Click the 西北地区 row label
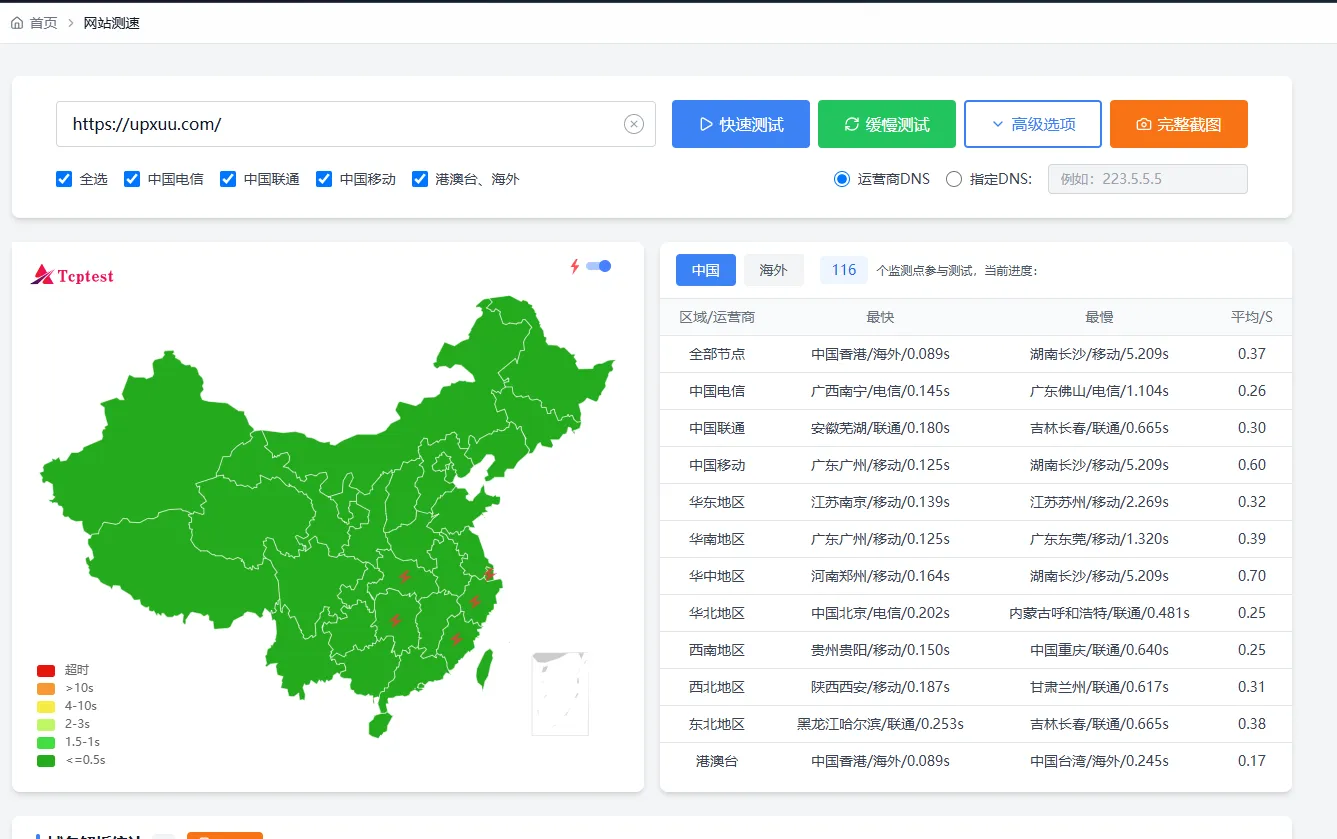Screen dimensions: 1337x839 click(x=717, y=687)
